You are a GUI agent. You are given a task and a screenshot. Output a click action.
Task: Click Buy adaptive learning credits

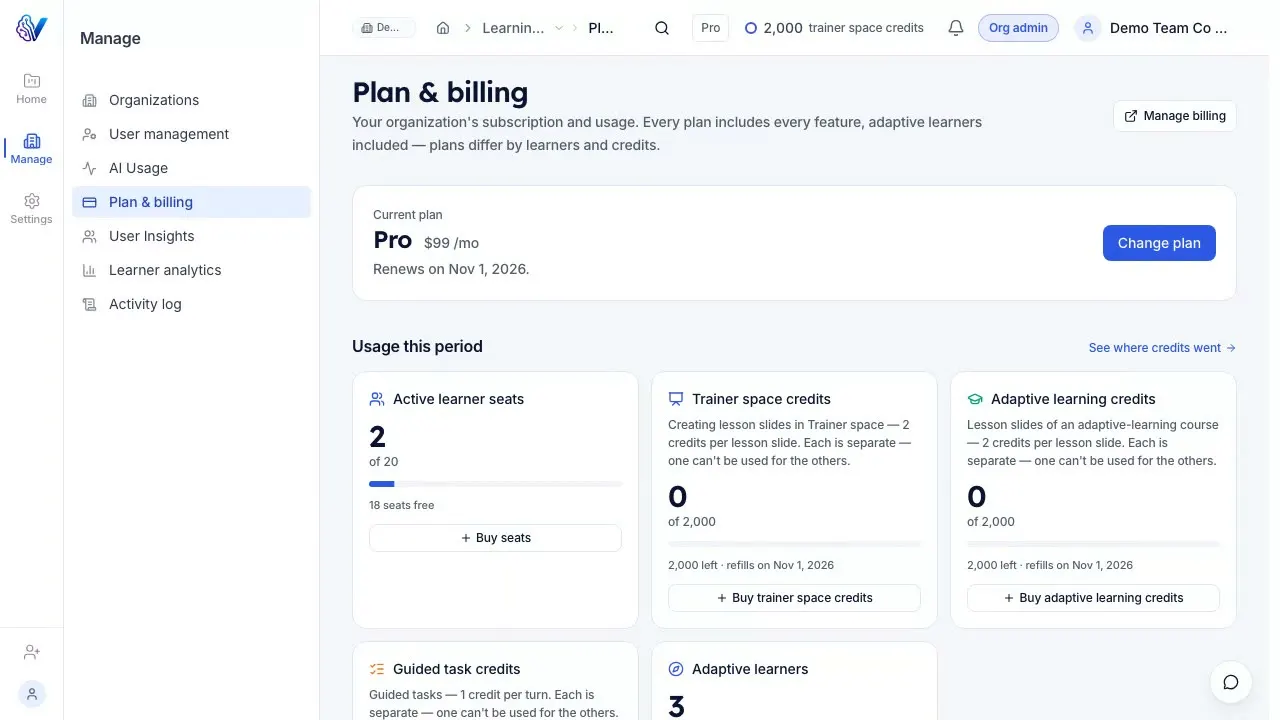pos(1093,598)
